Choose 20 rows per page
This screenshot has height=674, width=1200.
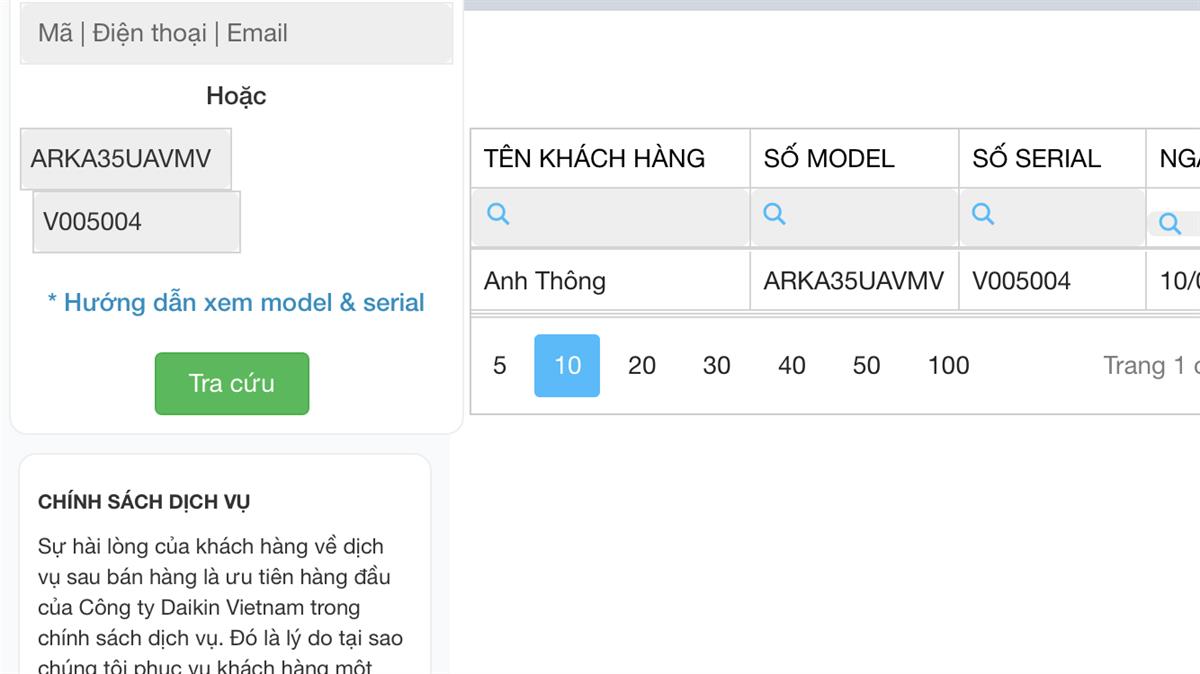pos(642,366)
